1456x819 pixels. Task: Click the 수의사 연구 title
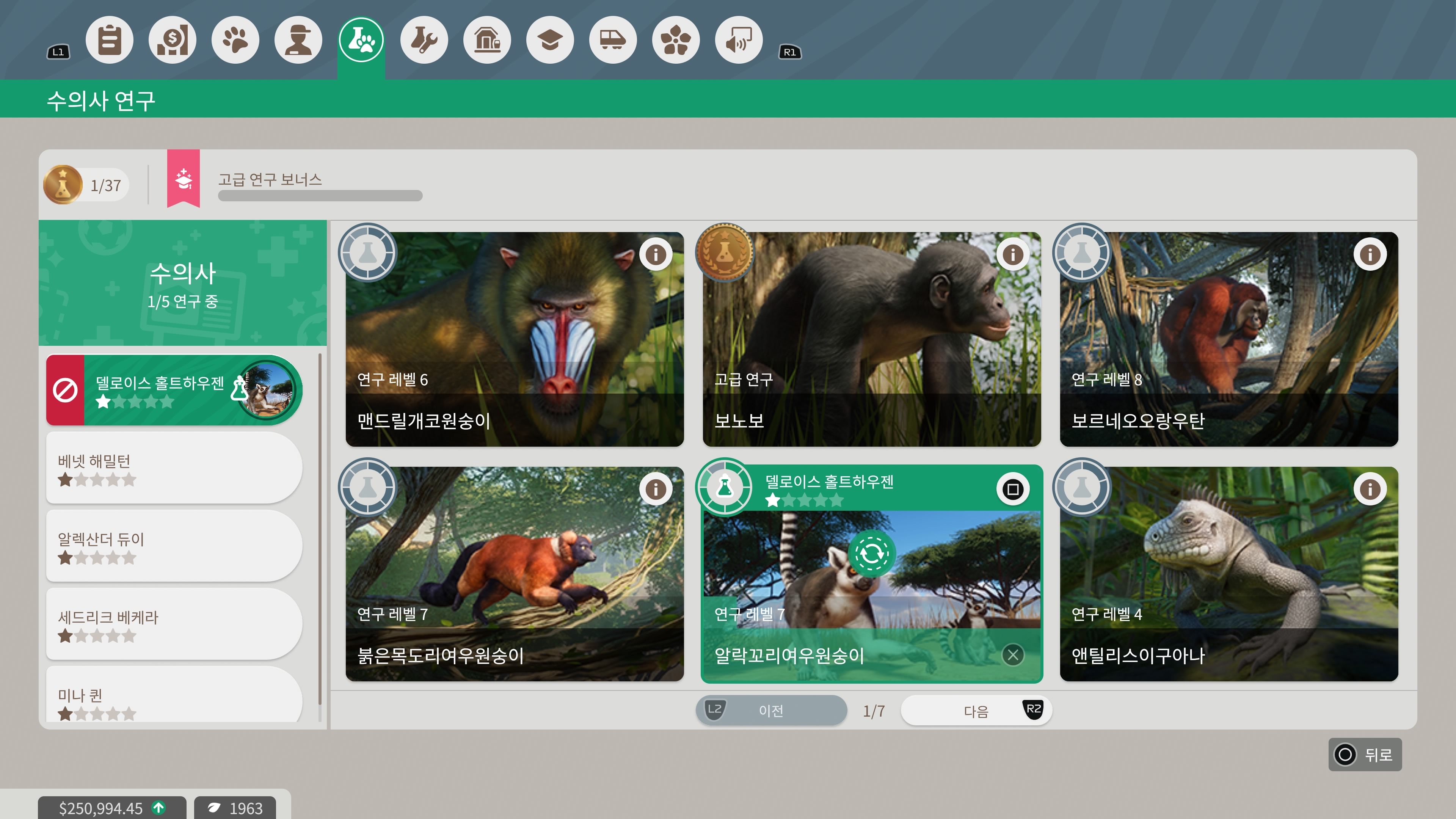click(100, 100)
